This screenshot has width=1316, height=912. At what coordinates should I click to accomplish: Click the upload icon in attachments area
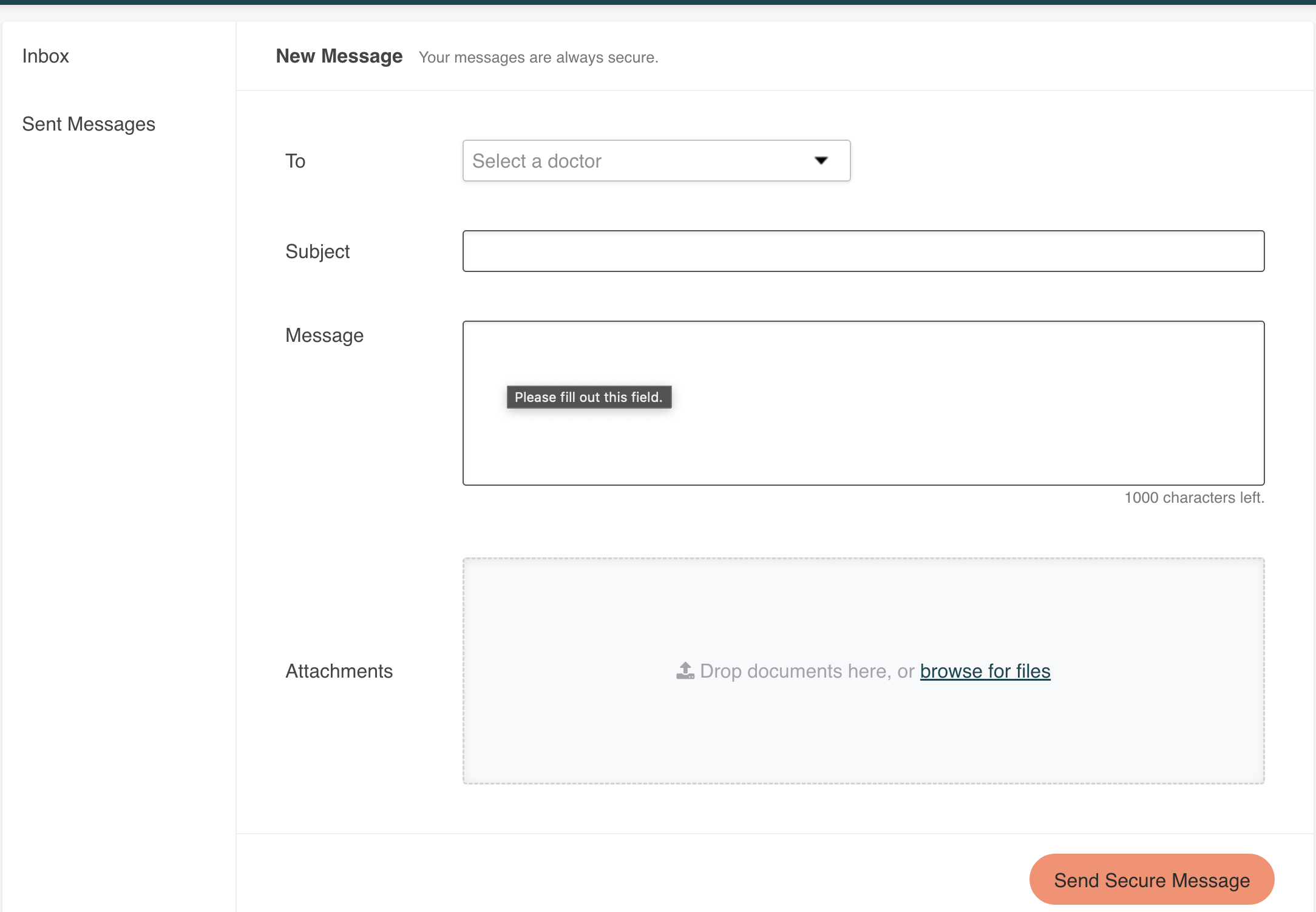tap(685, 671)
